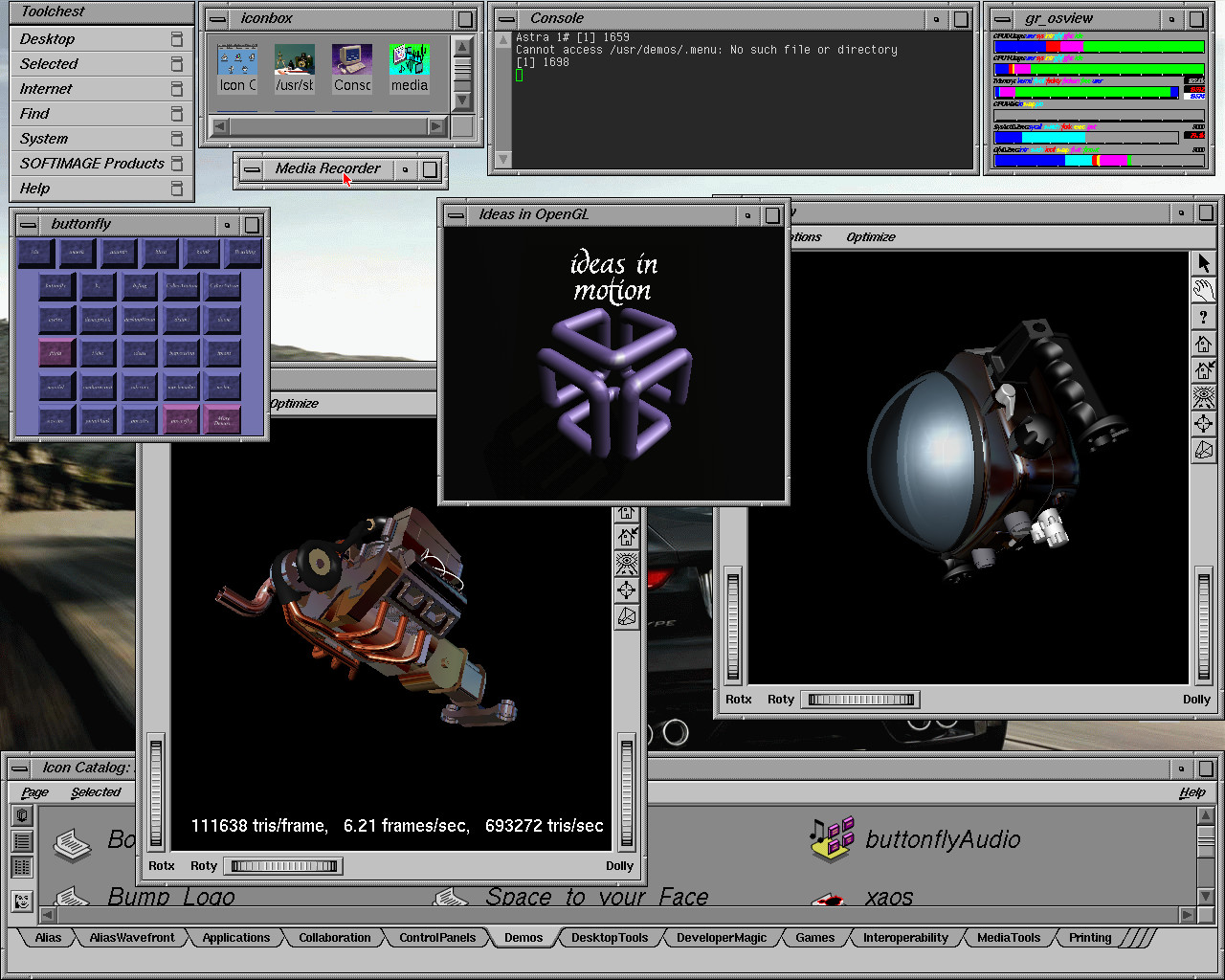Switch to the MediaTools tab

coord(1008,938)
